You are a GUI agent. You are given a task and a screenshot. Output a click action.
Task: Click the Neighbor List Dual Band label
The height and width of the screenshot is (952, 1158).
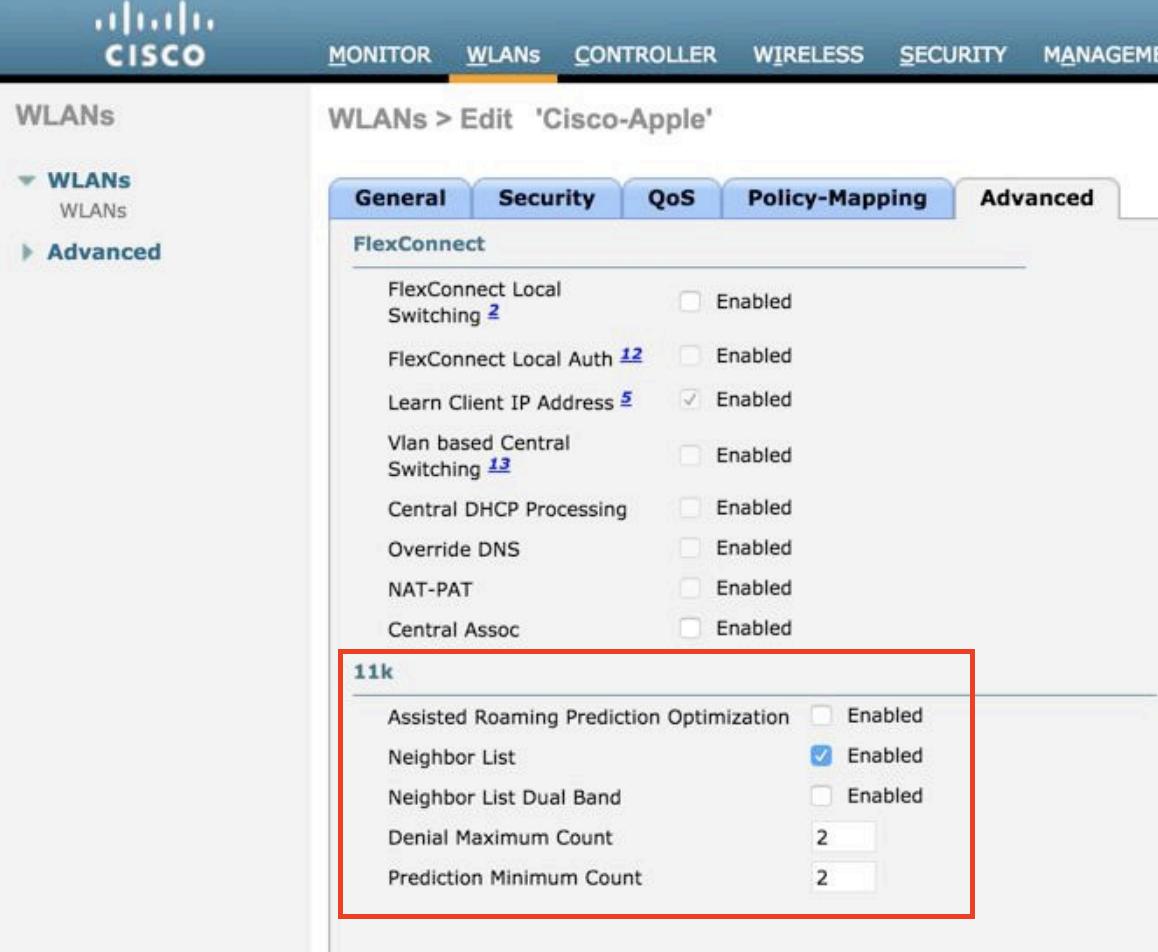click(504, 797)
